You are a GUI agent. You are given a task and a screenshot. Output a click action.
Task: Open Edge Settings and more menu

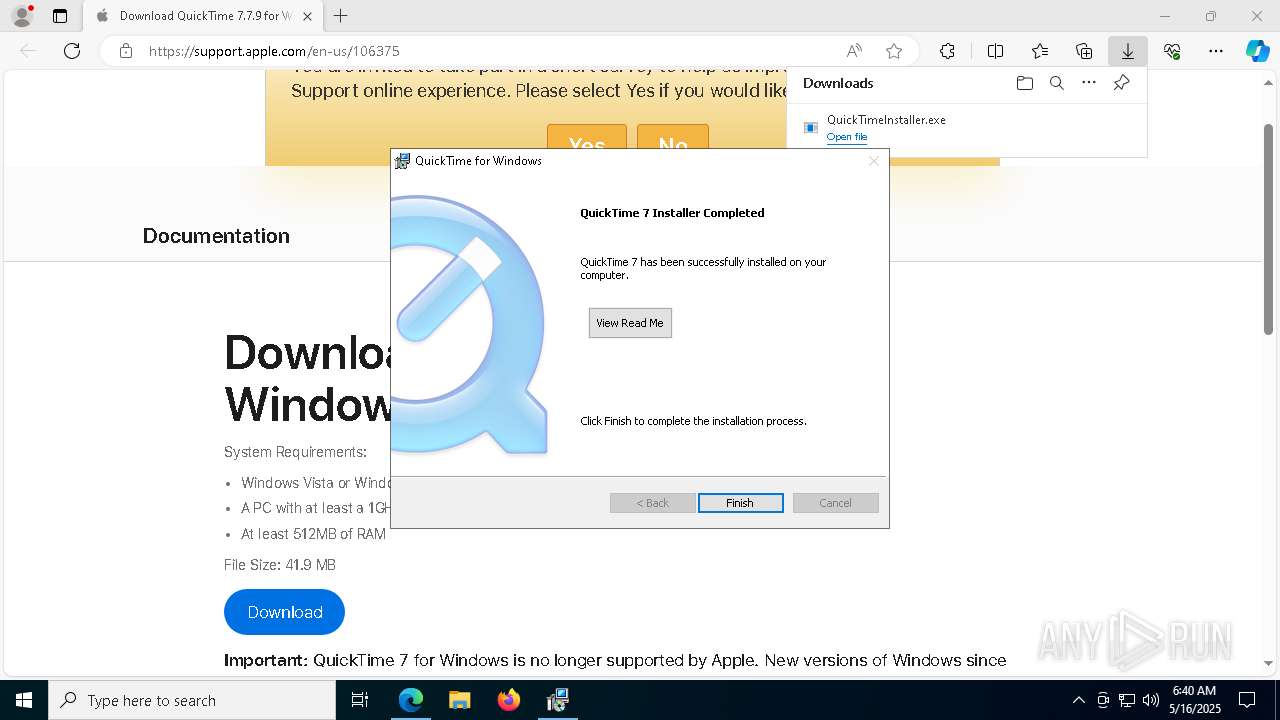(x=1216, y=51)
